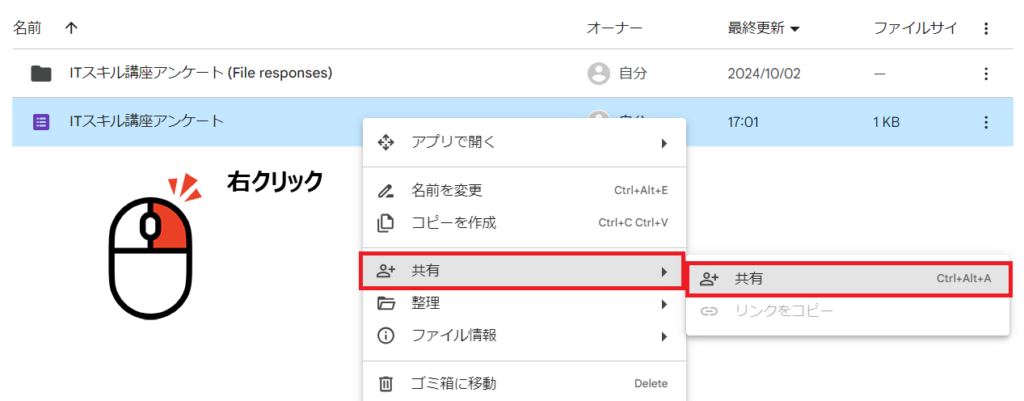Expand the 整理 submenu arrow
Viewport: 1024px width, 401px height.
[663, 304]
